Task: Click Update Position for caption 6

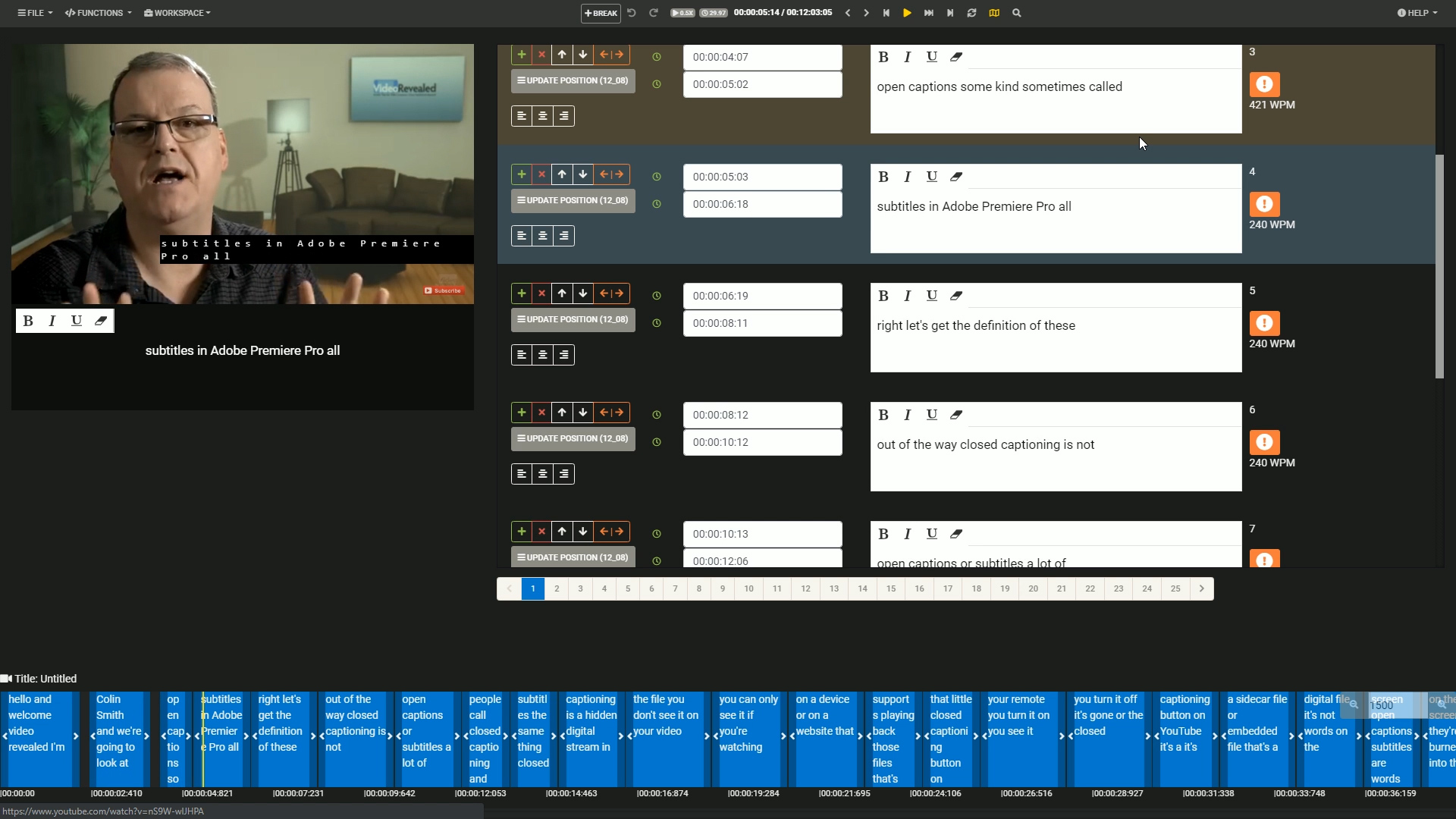Action: [x=573, y=438]
